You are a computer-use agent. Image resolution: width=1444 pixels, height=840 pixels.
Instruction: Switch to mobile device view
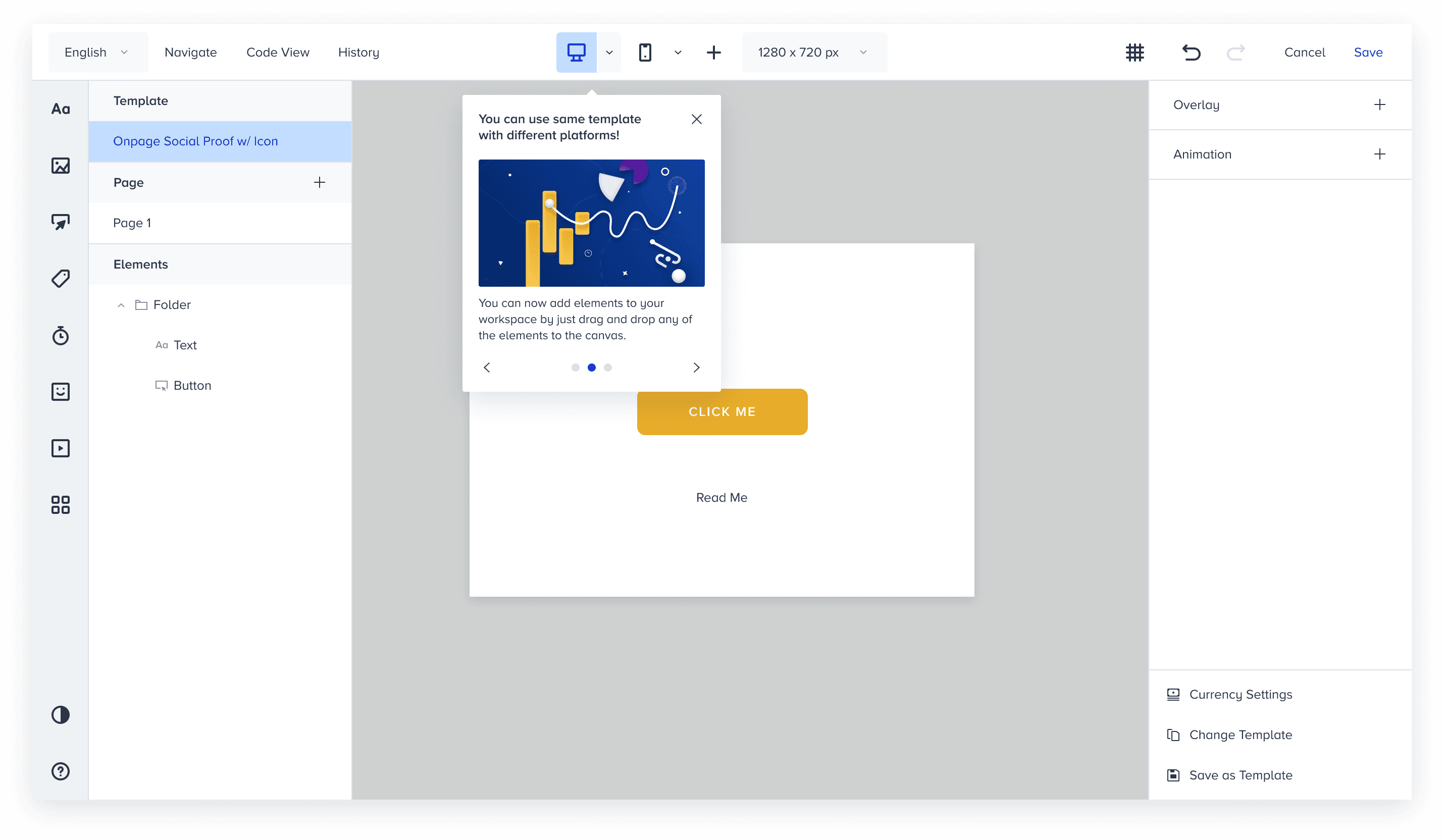tap(645, 52)
